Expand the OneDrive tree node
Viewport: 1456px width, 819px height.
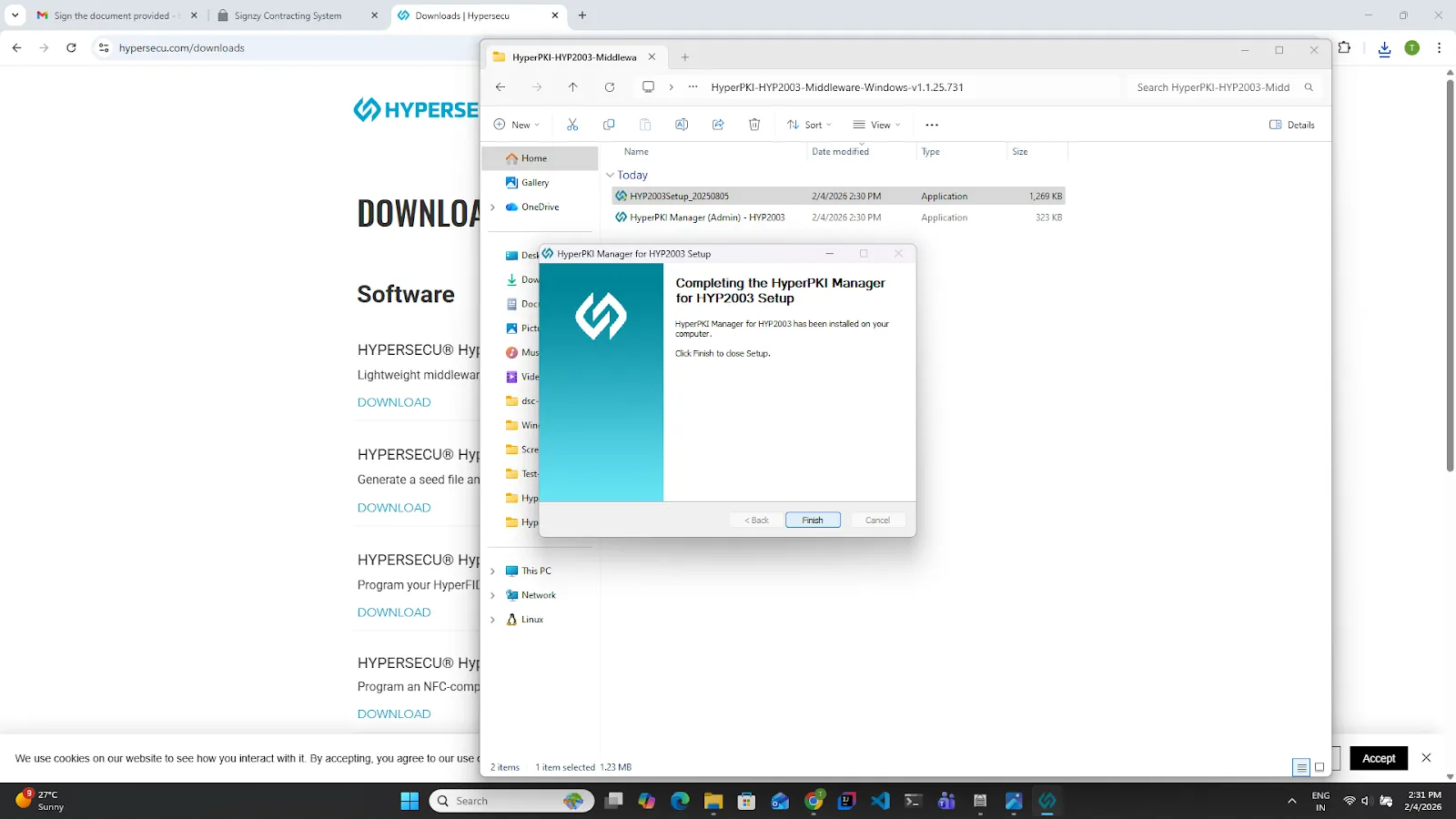493,207
